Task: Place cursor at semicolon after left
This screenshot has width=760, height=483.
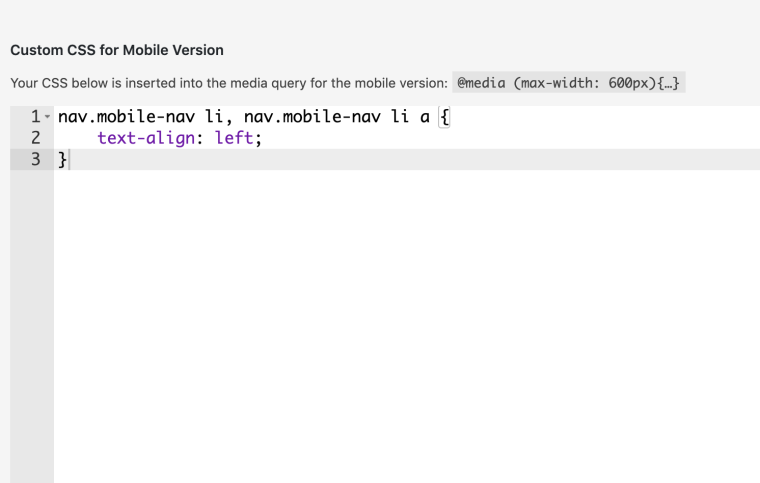Action: click(258, 139)
